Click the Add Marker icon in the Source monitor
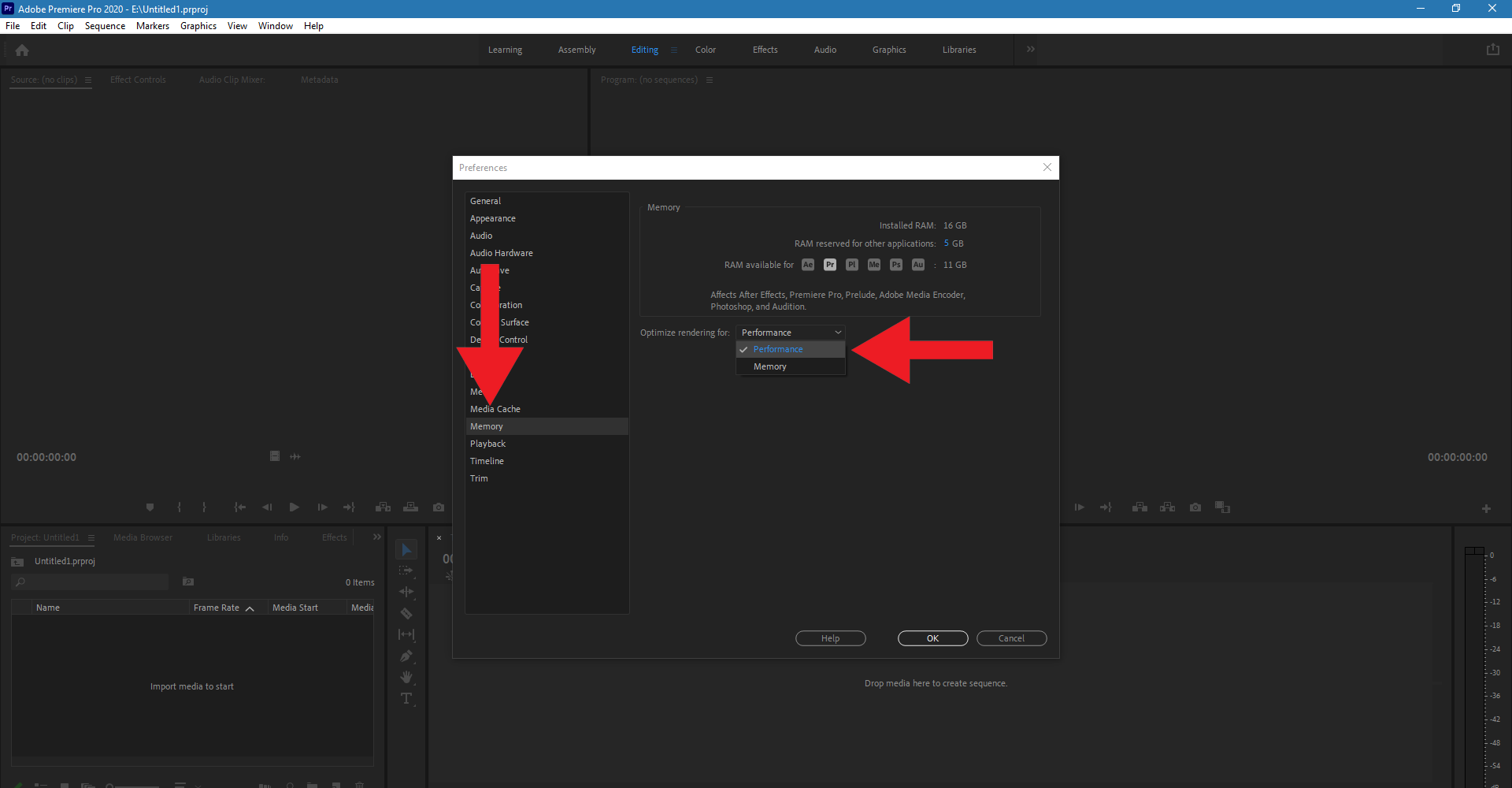 [150, 507]
